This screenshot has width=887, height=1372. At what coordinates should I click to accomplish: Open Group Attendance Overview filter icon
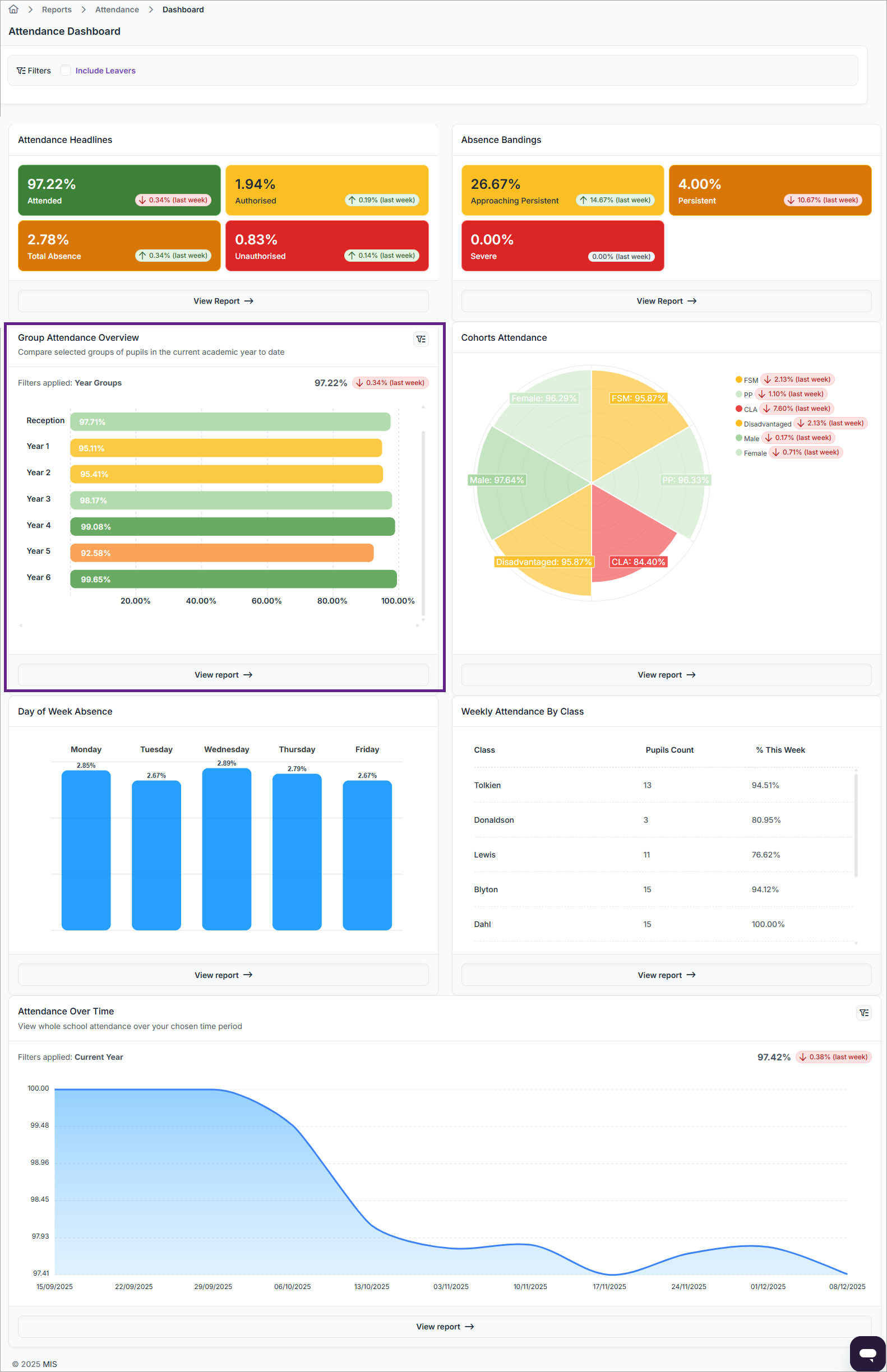pyautogui.click(x=421, y=339)
